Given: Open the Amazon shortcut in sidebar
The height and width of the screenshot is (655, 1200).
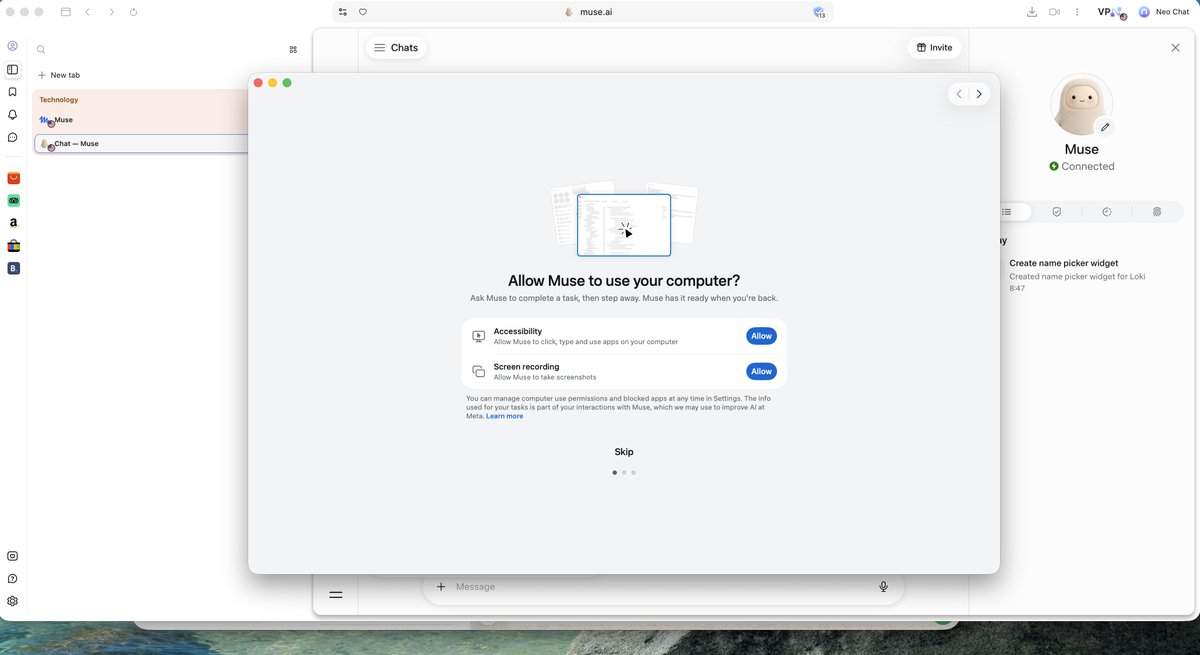Looking at the screenshot, I should (13, 223).
